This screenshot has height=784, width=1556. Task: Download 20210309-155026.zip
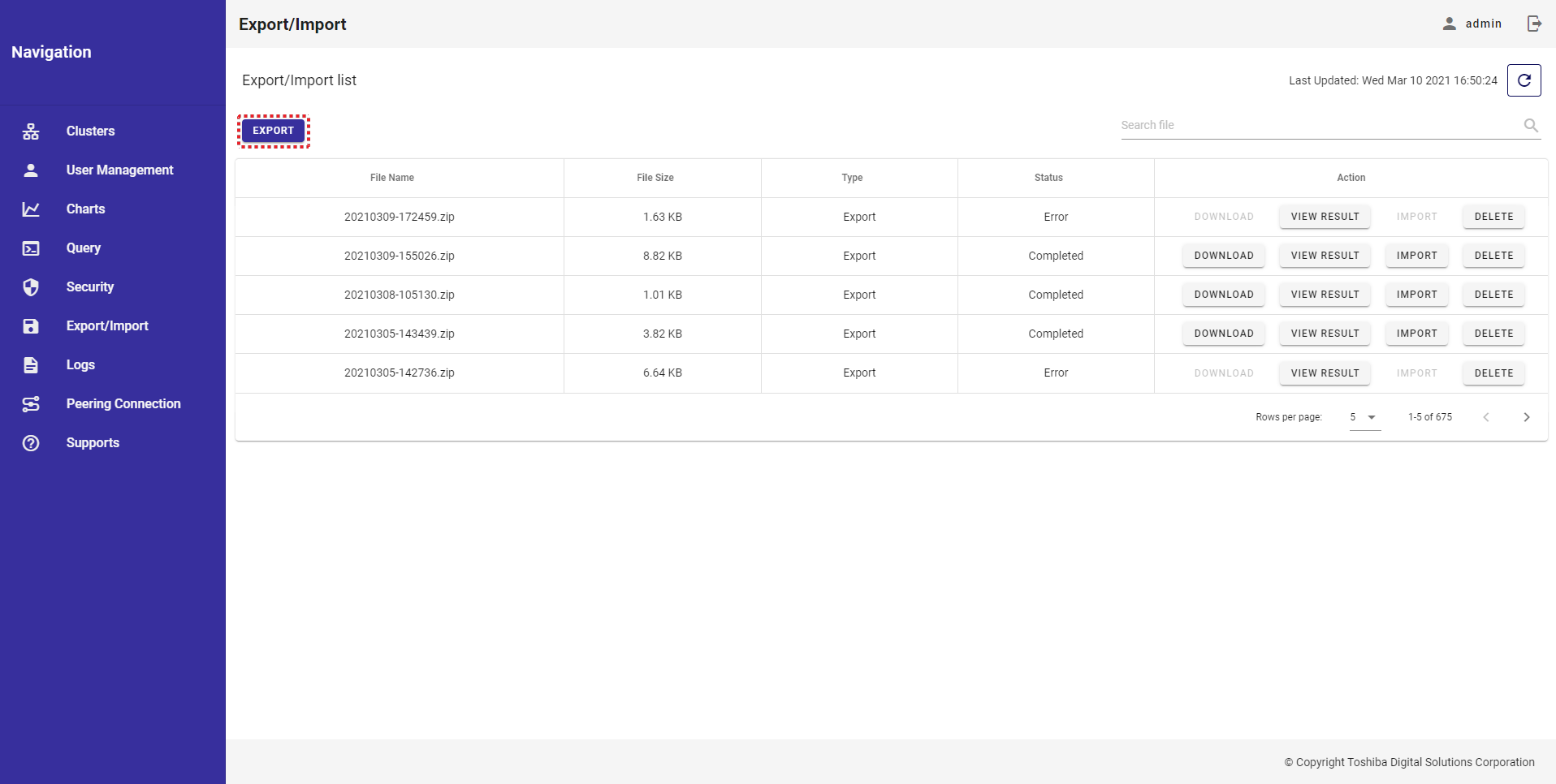[1223, 256]
